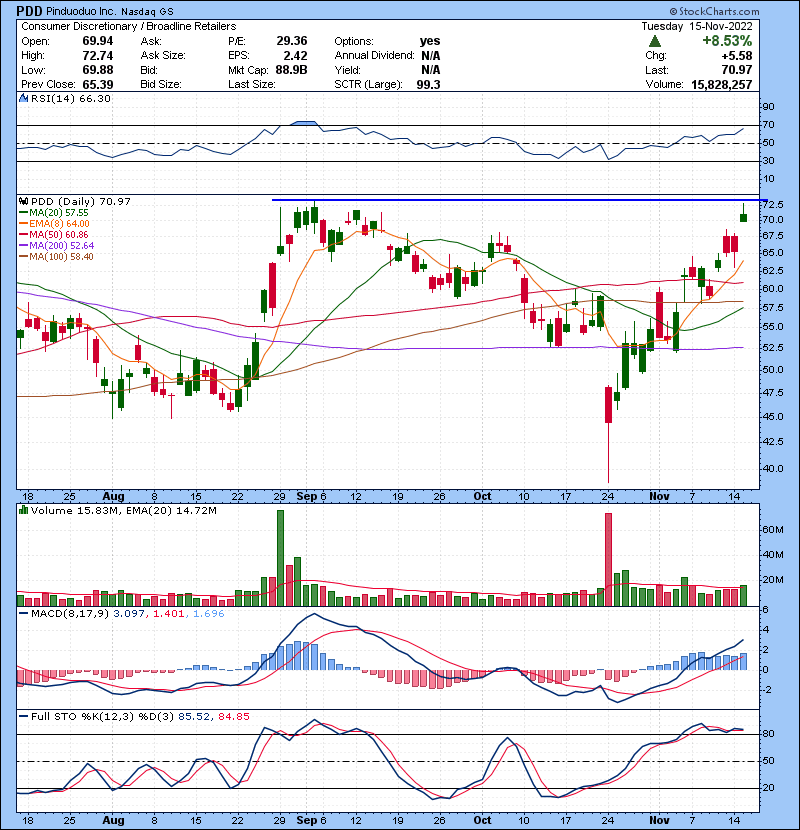The width and height of the screenshot is (800, 830).
Task: Click the EPS value 2.42
Action: point(295,55)
